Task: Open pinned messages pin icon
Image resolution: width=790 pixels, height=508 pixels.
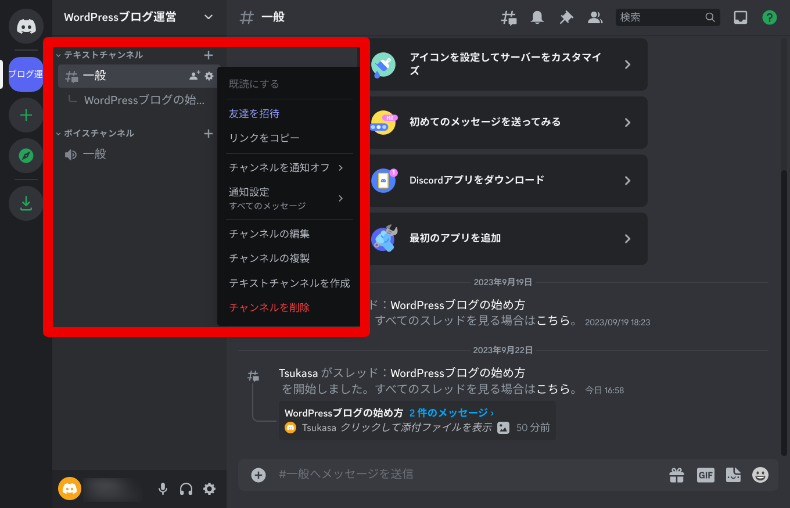Action: pos(566,18)
